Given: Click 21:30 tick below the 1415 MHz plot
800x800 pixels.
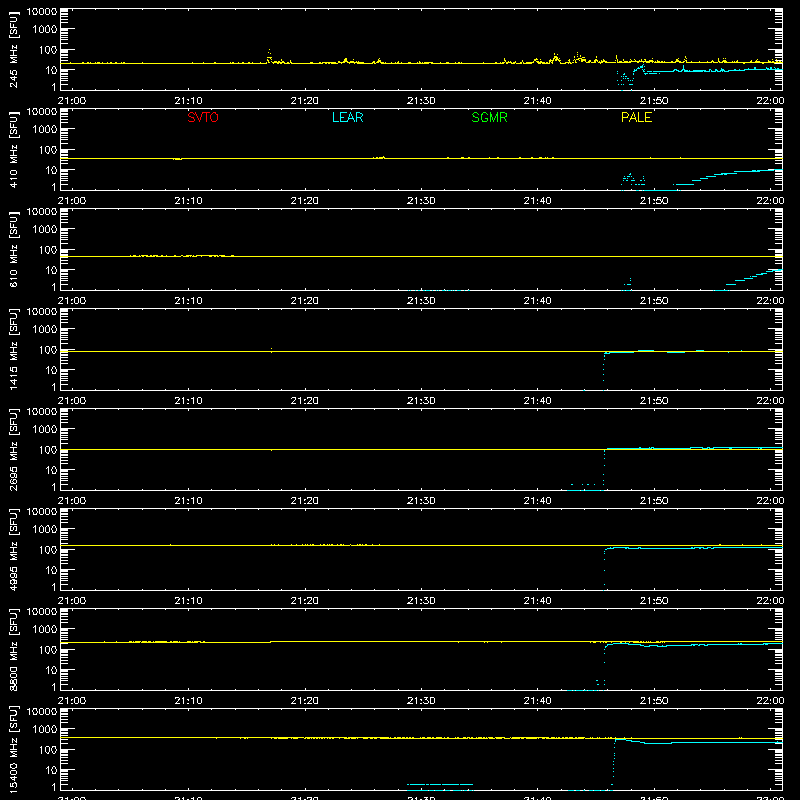Looking at the screenshot, I should pyautogui.click(x=421, y=401).
